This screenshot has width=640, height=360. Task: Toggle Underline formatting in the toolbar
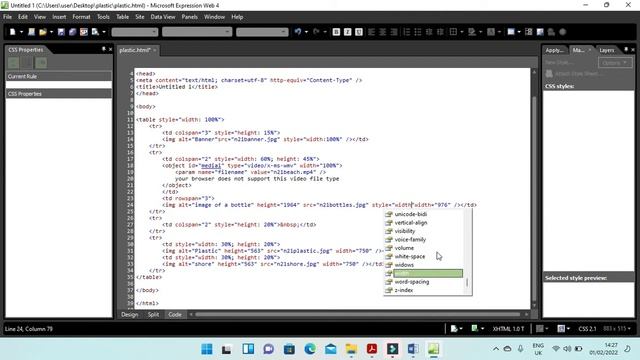point(359,32)
